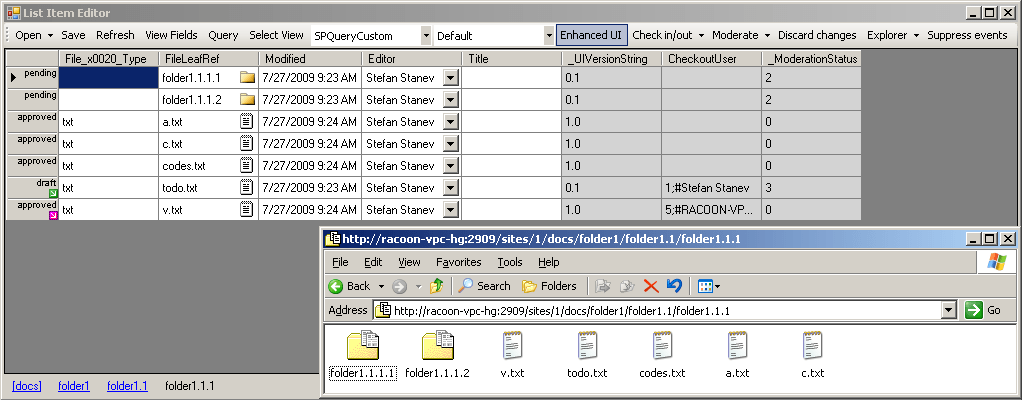The width and height of the screenshot is (1022, 400).
Task: Expand the Explorer address bar dropdown
Action: [x=948, y=311]
